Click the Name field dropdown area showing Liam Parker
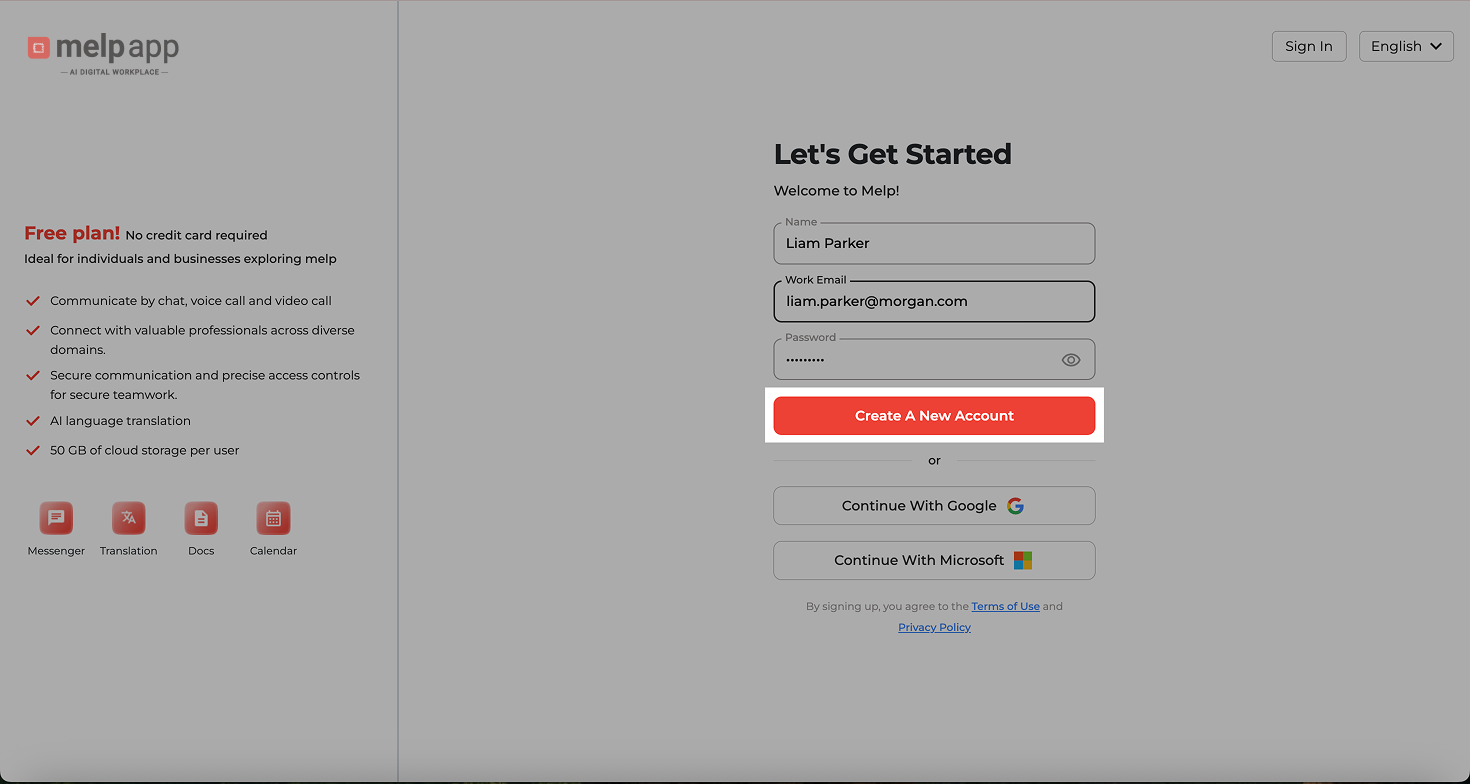The image size is (1470, 784). 933,243
